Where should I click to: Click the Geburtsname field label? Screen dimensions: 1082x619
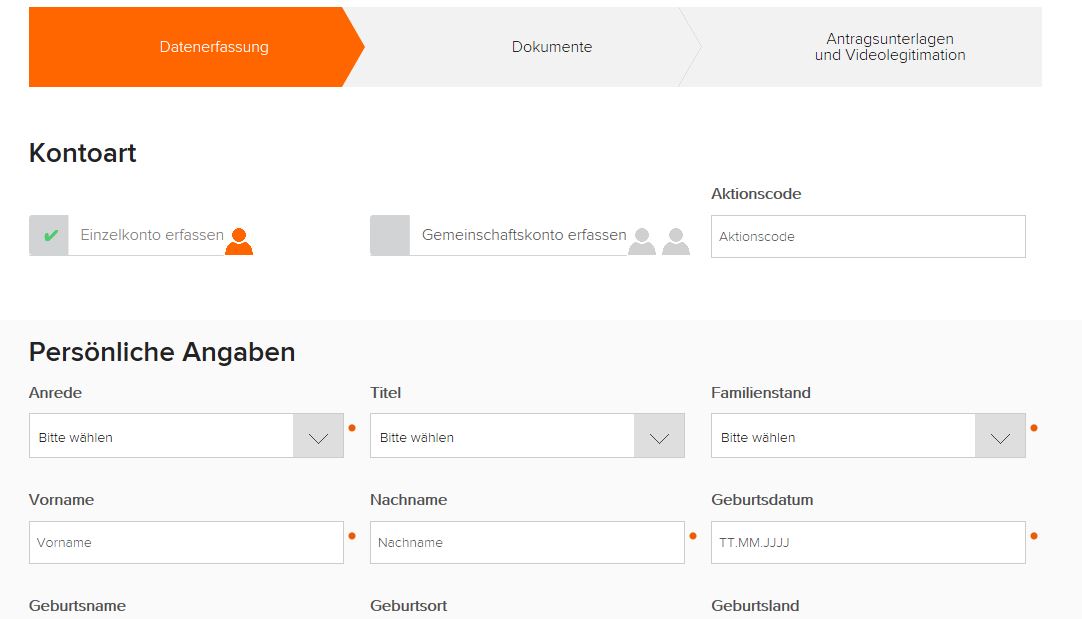[x=77, y=606]
